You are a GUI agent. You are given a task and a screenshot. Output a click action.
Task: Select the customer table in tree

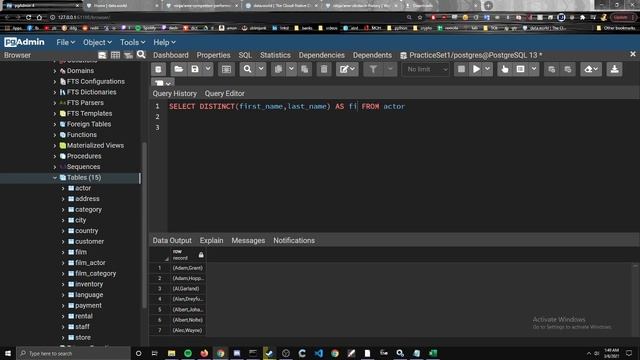[89, 242]
